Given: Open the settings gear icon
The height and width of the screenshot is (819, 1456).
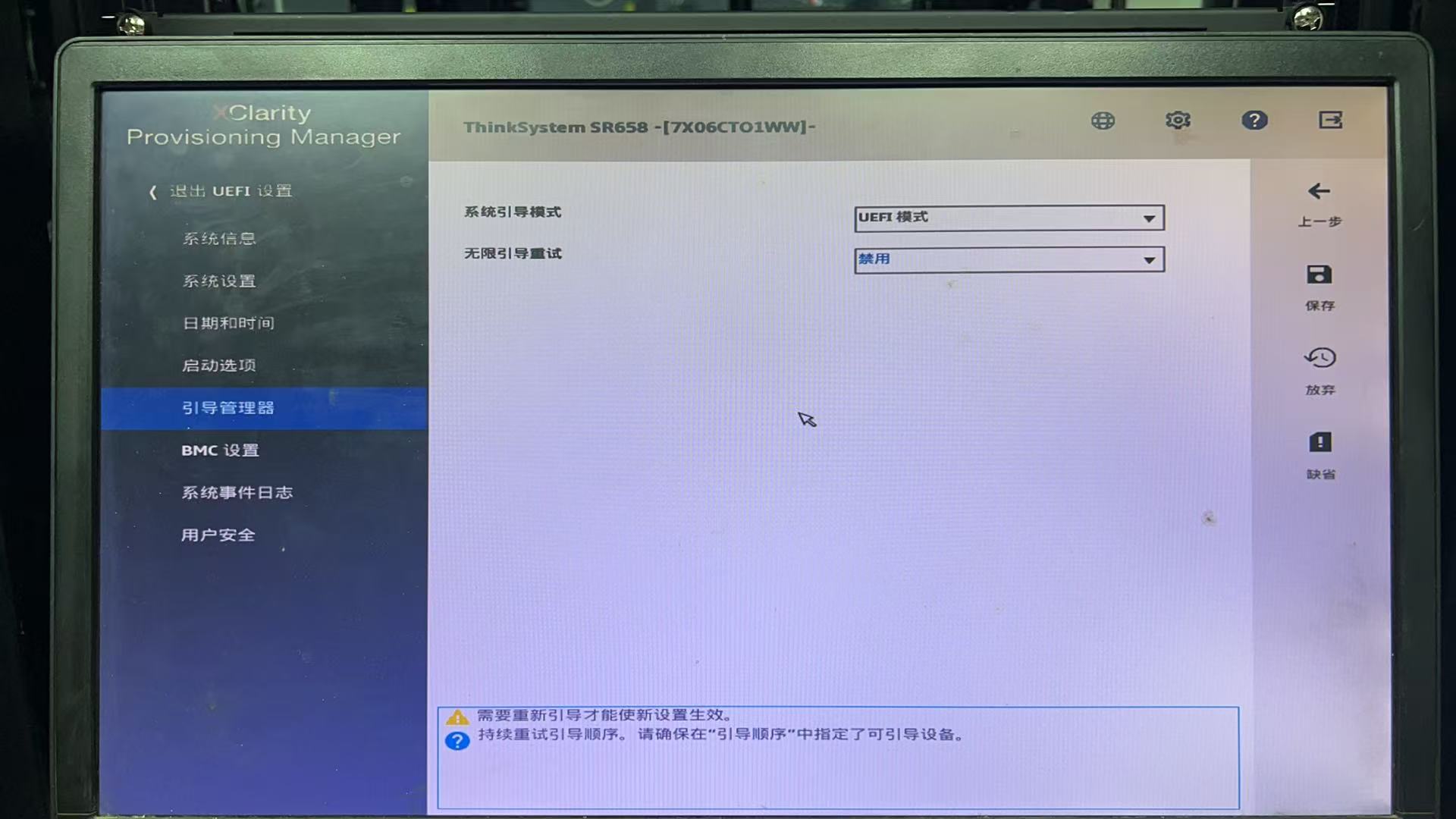Looking at the screenshot, I should (x=1178, y=121).
